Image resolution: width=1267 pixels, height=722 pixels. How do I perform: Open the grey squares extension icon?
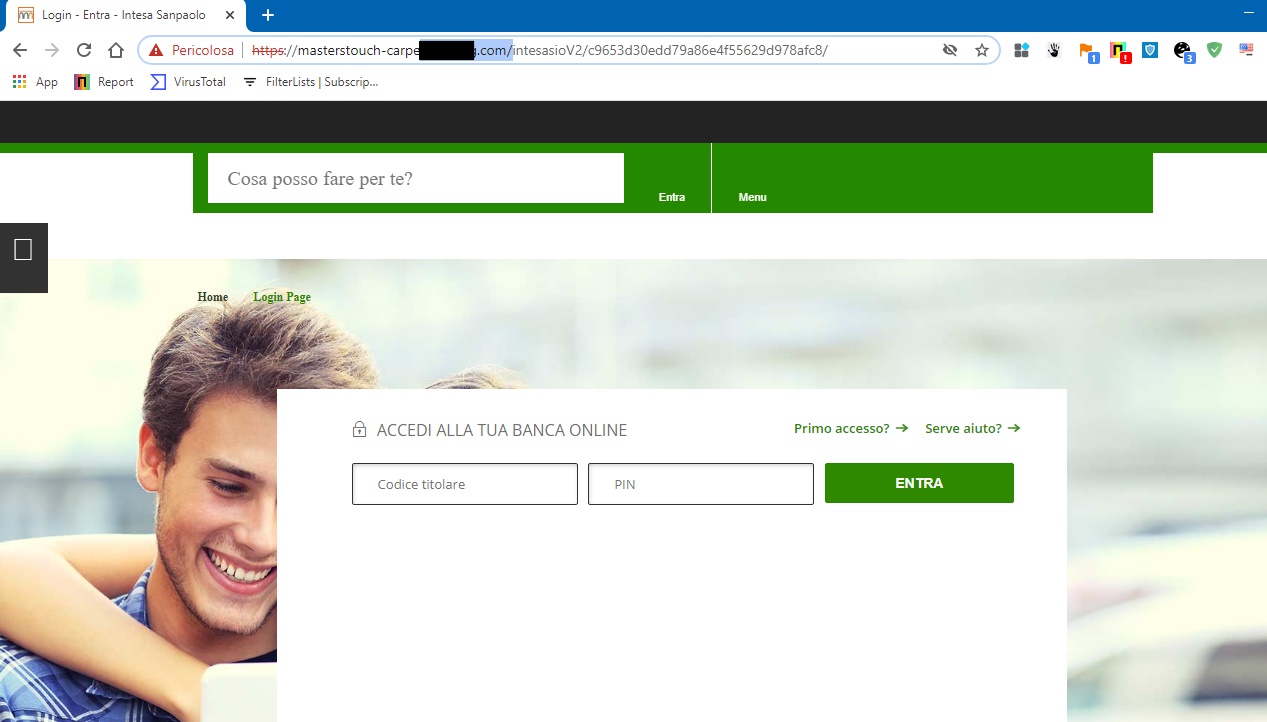pos(1021,50)
